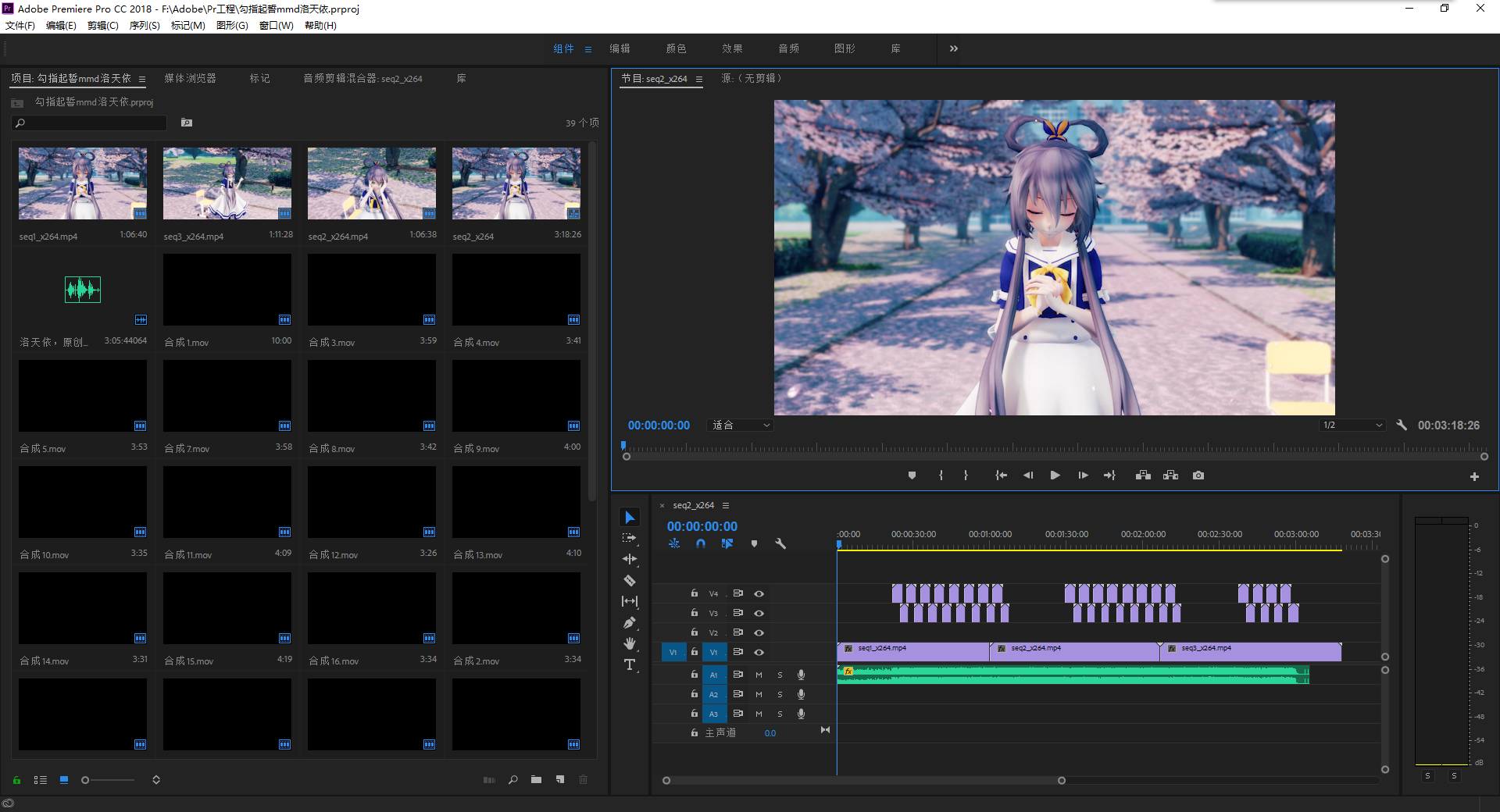This screenshot has height=812, width=1500.
Task: Toggle track lock on V4
Action: [694, 593]
